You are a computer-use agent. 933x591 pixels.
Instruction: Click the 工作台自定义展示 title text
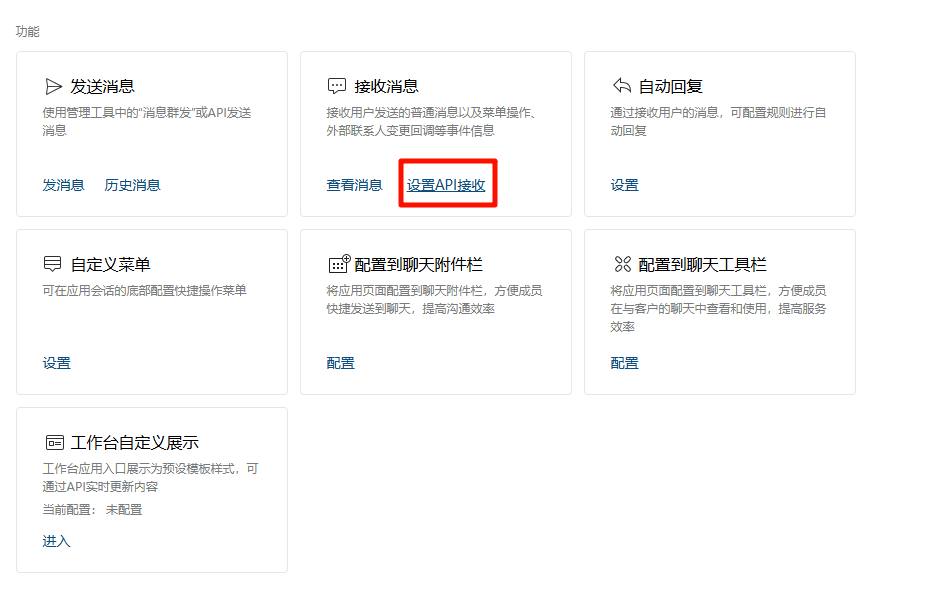pos(135,442)
